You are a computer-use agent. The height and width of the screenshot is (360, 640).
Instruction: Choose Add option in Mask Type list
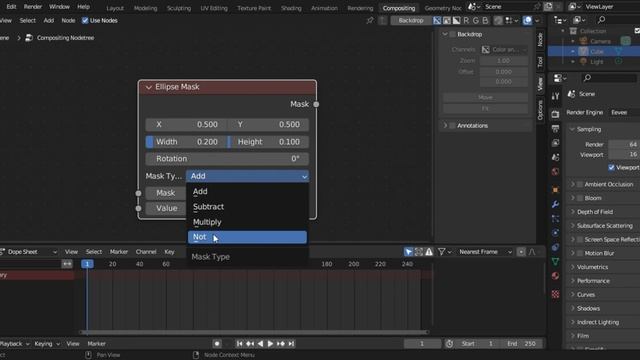point(247,191)
